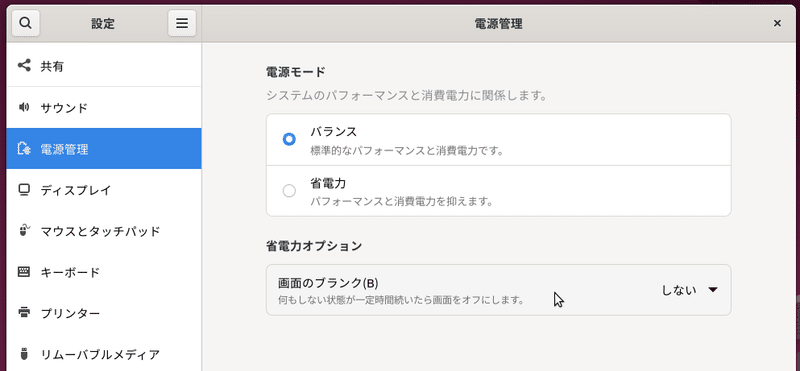800x371 pixels.
Task: Click the printer icon for プリンター
Action: (24, 312)
